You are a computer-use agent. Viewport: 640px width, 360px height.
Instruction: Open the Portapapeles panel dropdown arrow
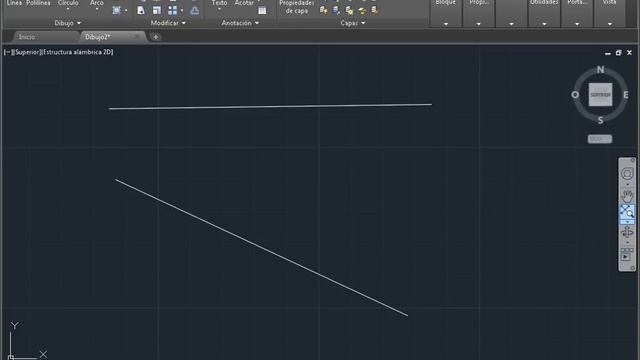(577, 24)
